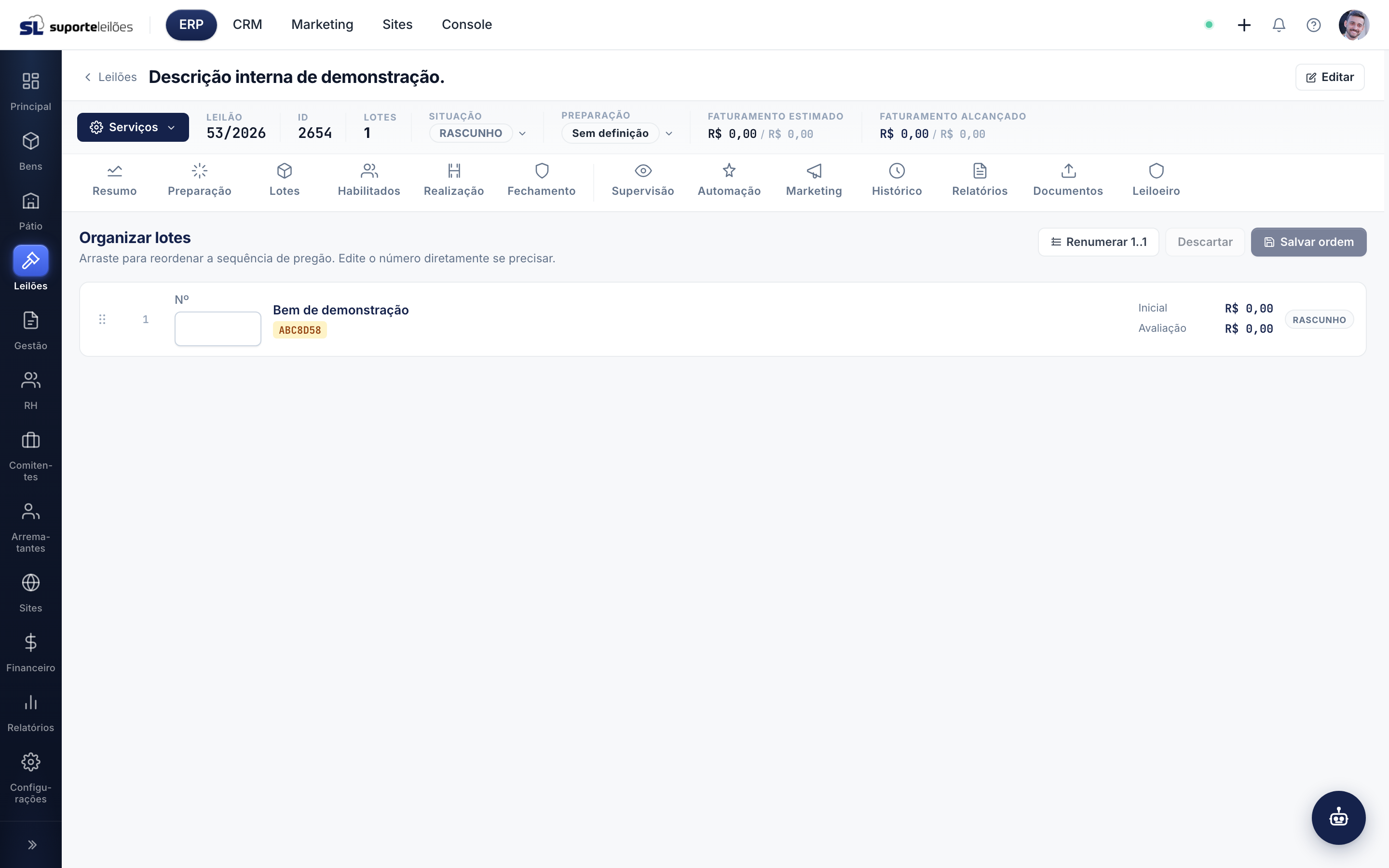This screenshot has height=868, width=1389.
Task: Open Arrematantes in sidebar
Action: [x=30, y=528]
